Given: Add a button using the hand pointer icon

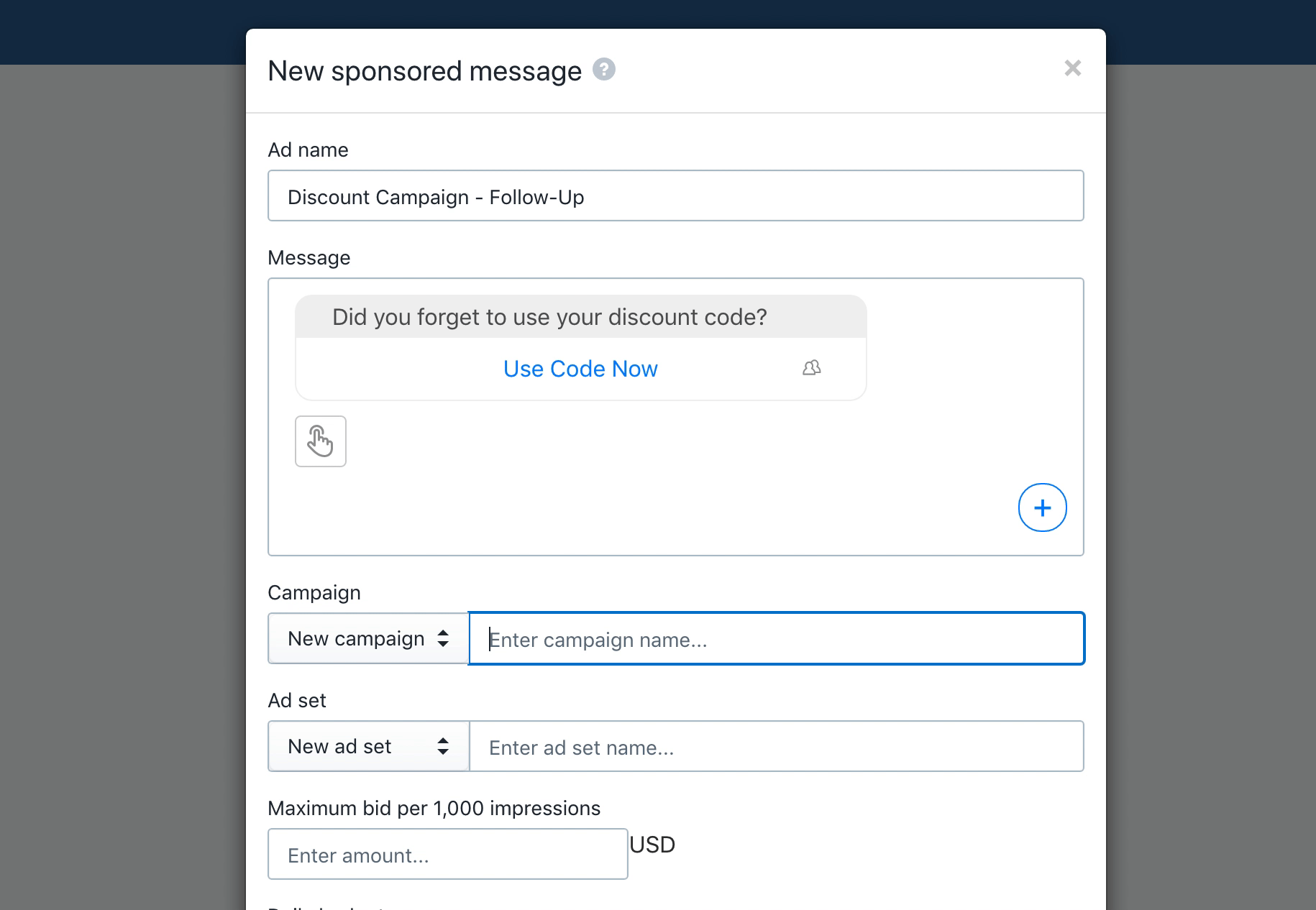Looking at the screenshot, I should (321, 441).
